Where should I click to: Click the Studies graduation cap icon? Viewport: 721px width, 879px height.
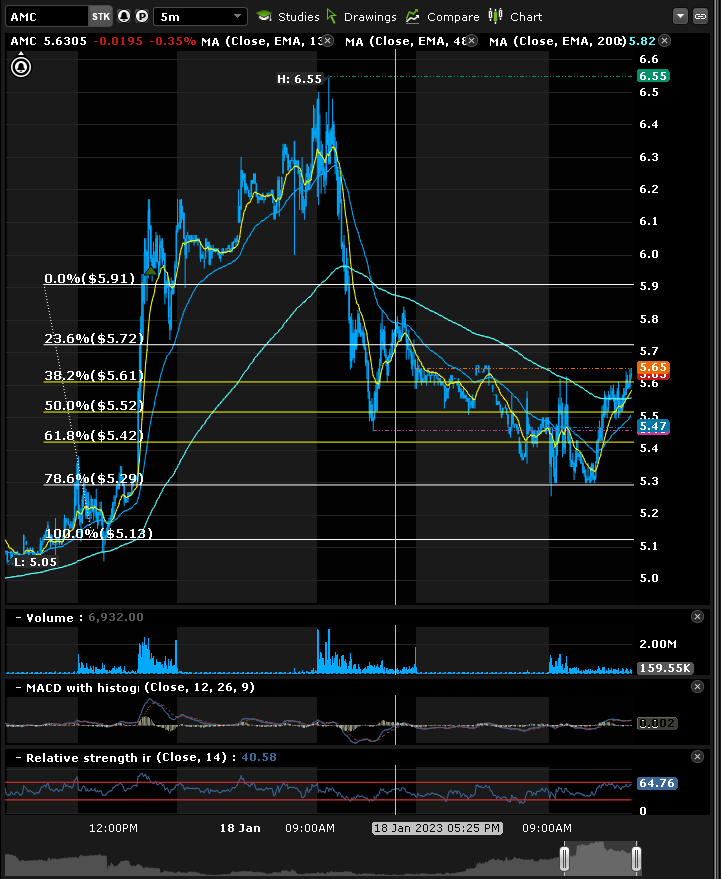pos(264,16)
